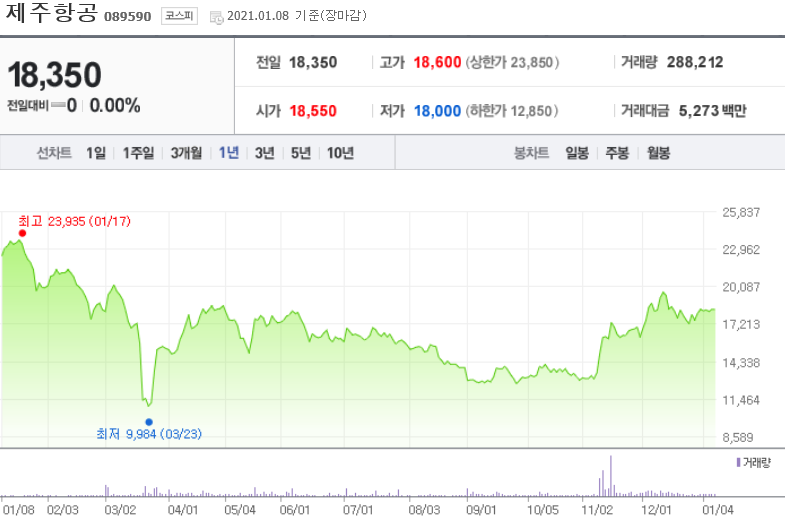Click the 하한가 12,850 text
Image resolution: width=785 pixels, height=529 pixels.
512,111
